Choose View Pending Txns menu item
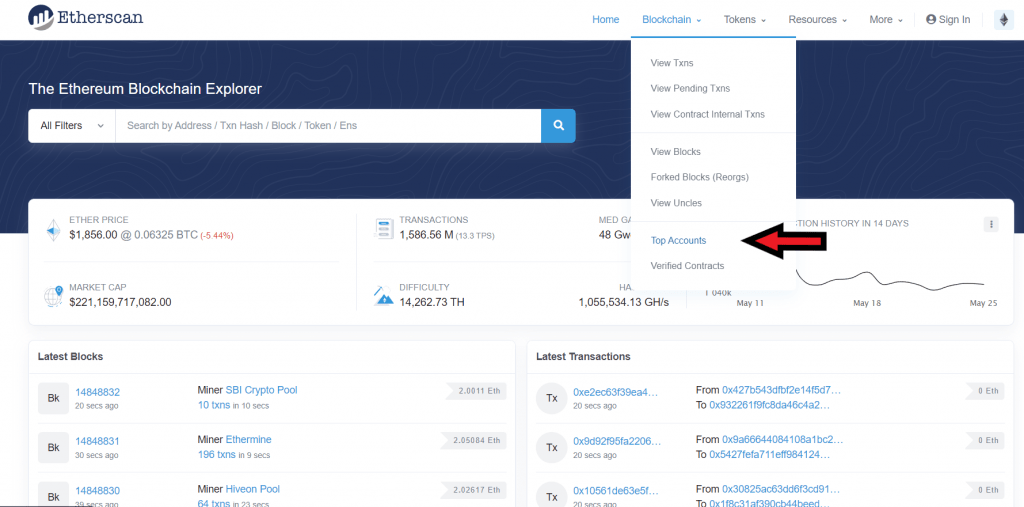Screen dimensions: 1024x507 690,89
